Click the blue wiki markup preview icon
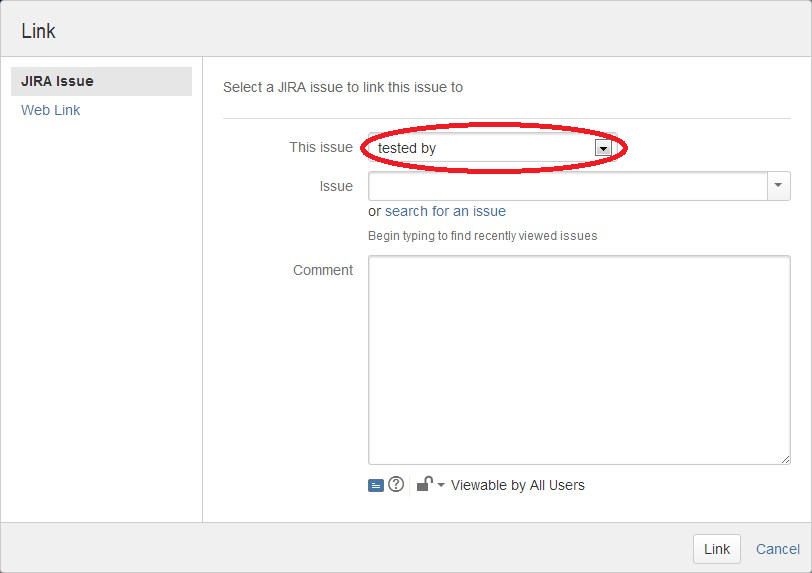This screenshot has height=573, width=812. (375, 485)
